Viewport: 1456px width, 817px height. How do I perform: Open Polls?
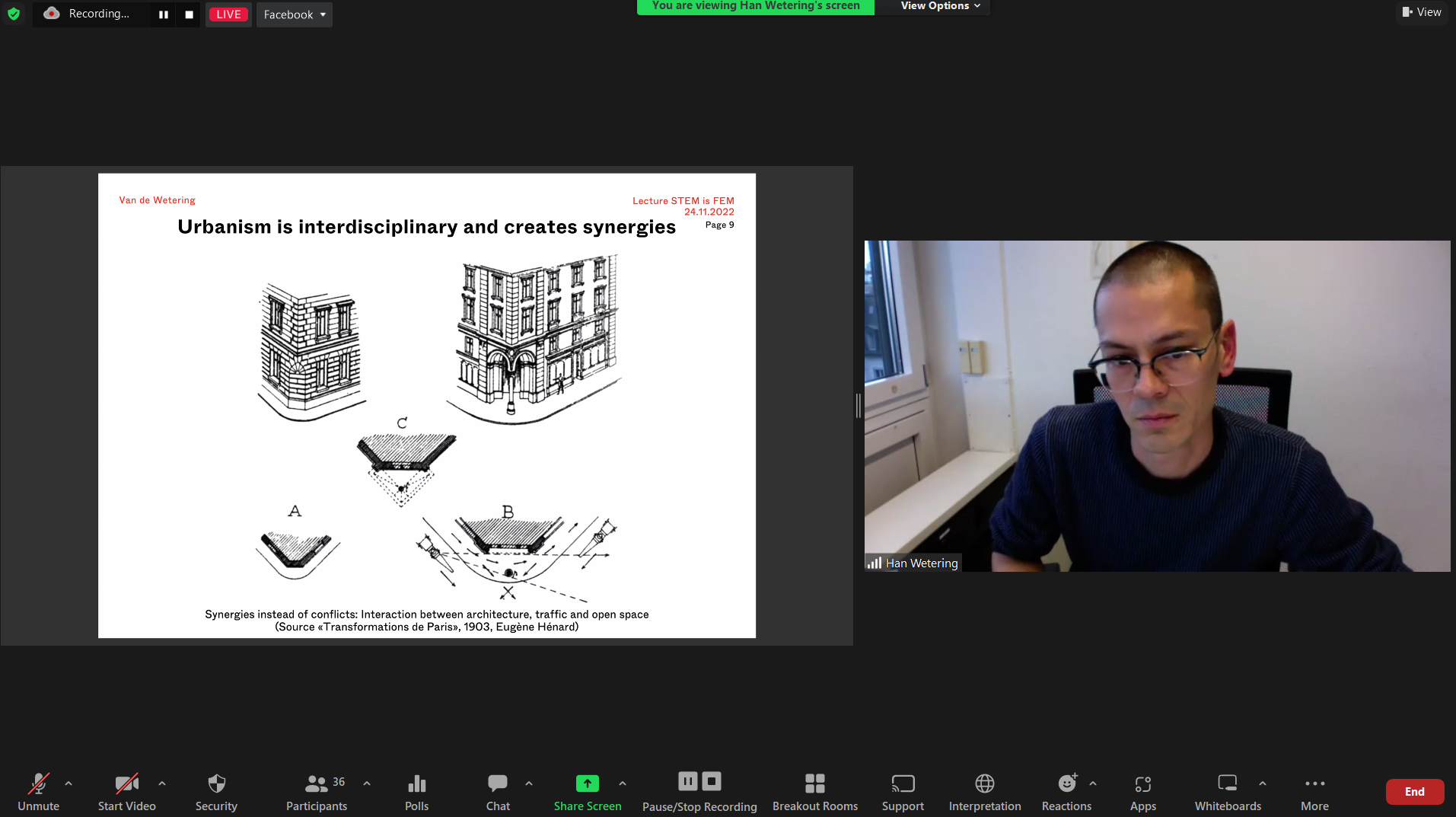click(x=416, y=792)
